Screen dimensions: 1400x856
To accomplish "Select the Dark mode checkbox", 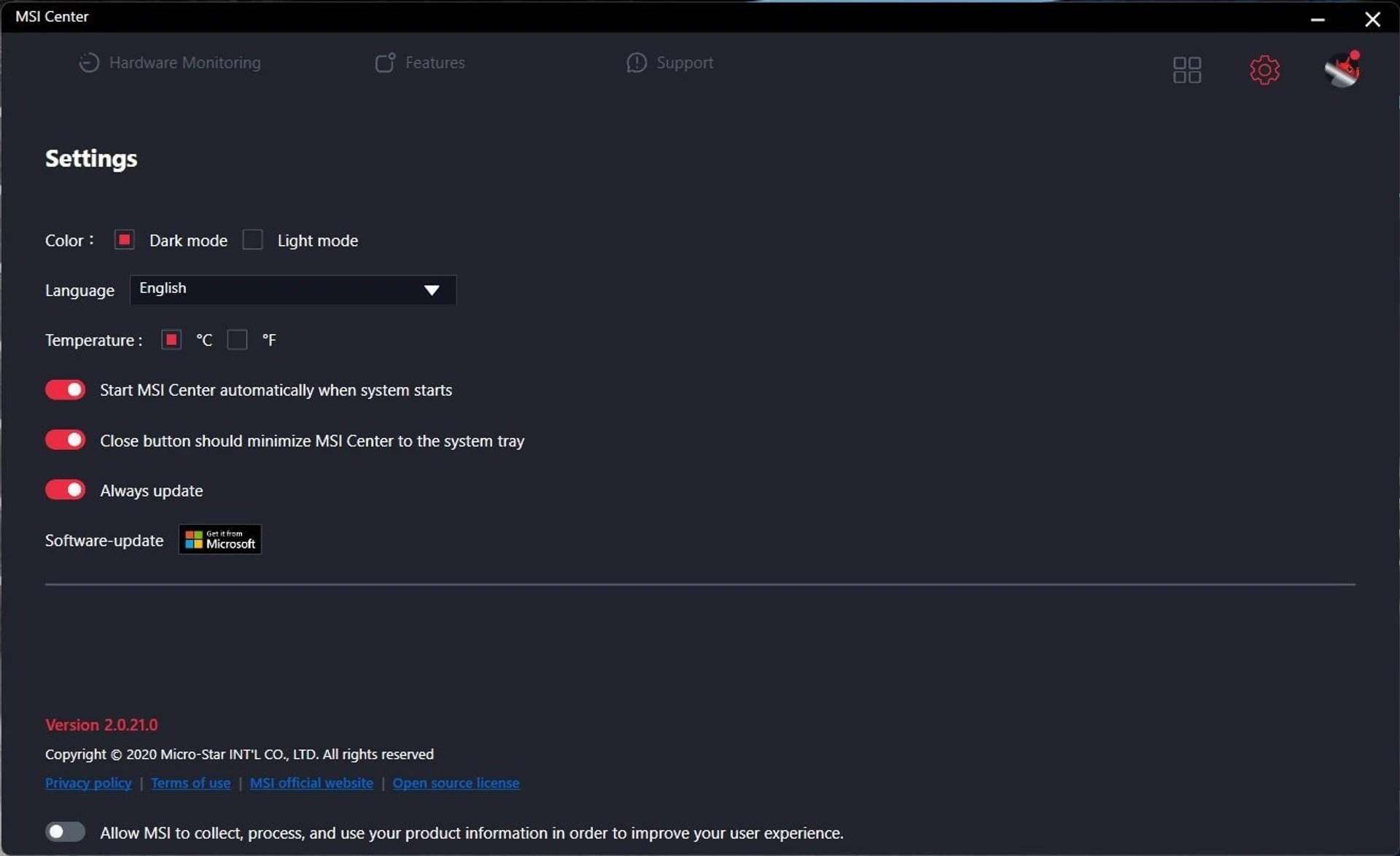I will (125, 239).
